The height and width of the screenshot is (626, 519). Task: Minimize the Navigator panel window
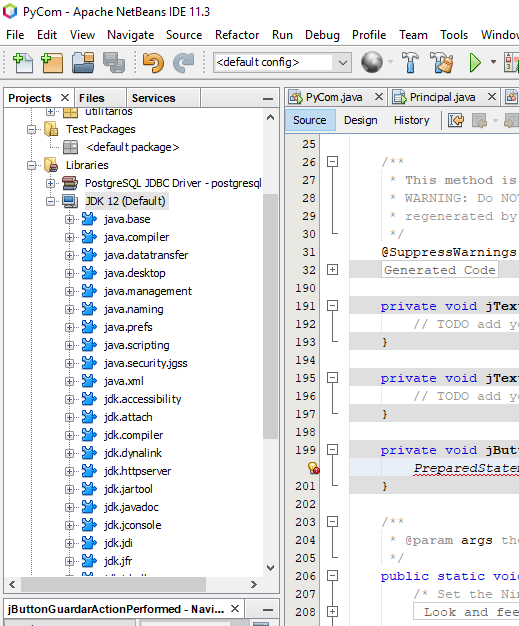[x=268, y=610]
